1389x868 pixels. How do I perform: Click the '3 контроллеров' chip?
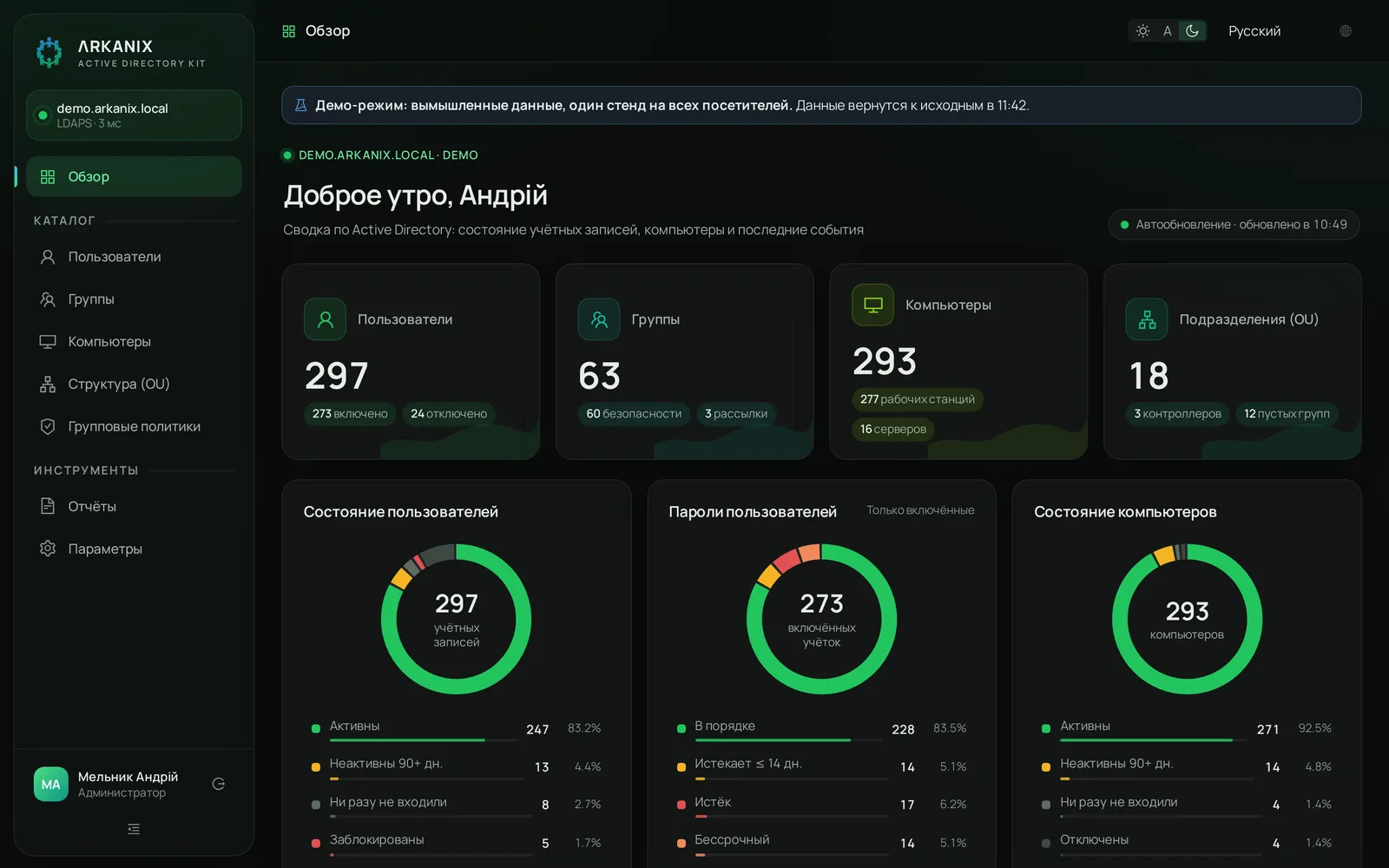click(1178, 414)
